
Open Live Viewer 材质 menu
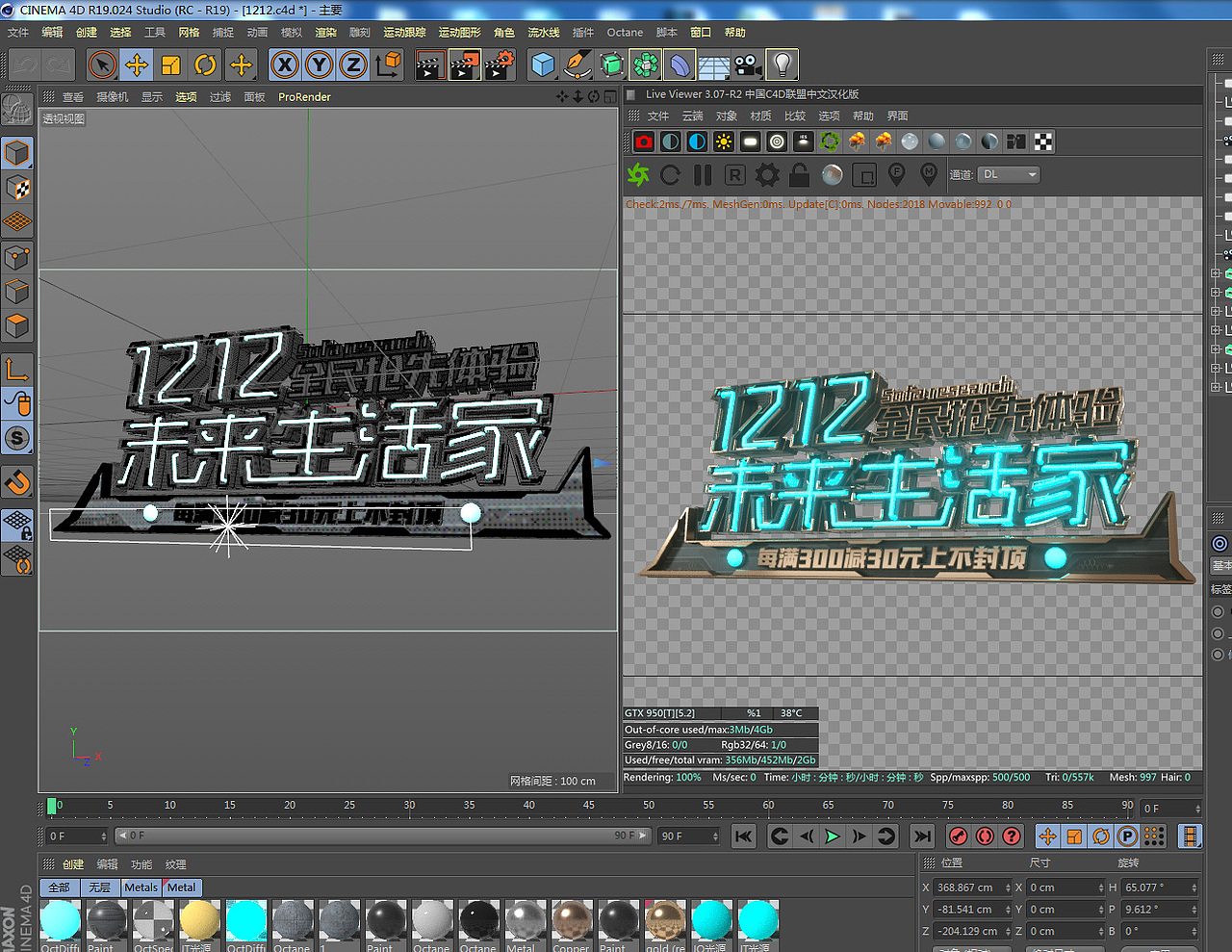(x=761, y=116)
